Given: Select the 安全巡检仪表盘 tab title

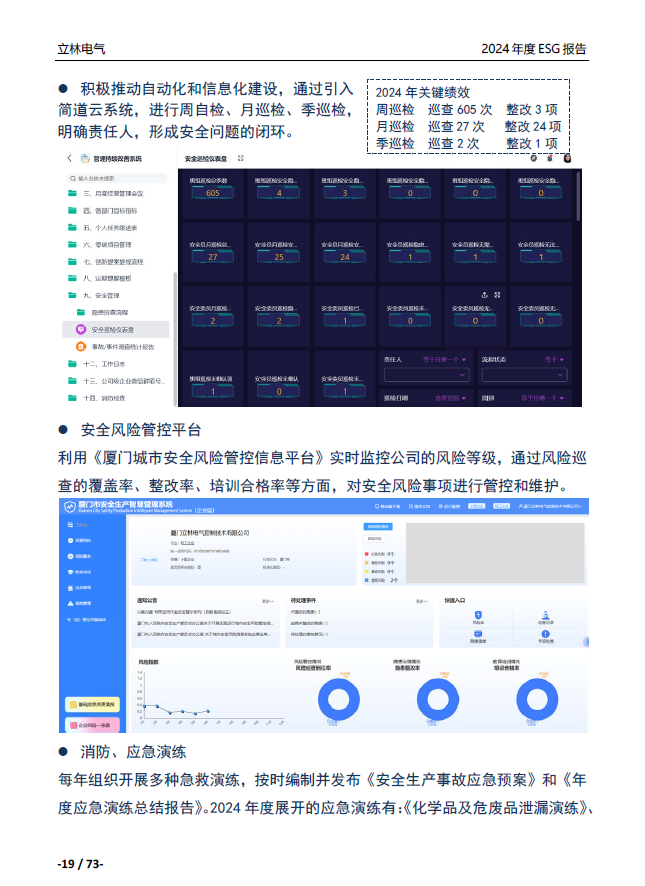Looking at the screenshot, I should point(206,159).
